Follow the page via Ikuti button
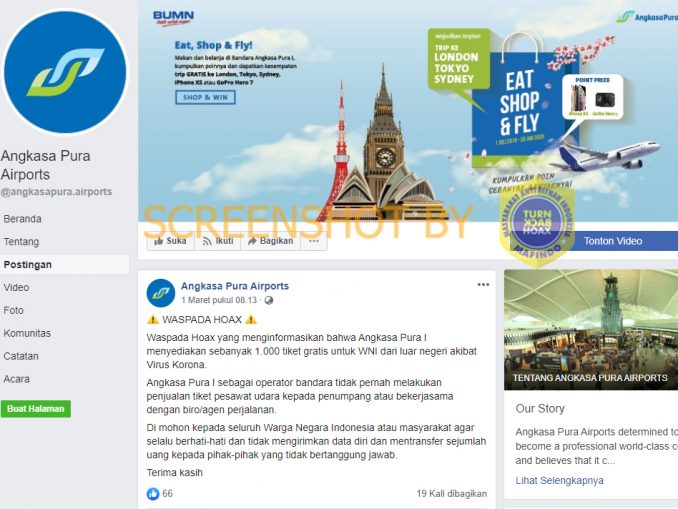This screenshot has height=509, width=678. coord(217,241)
